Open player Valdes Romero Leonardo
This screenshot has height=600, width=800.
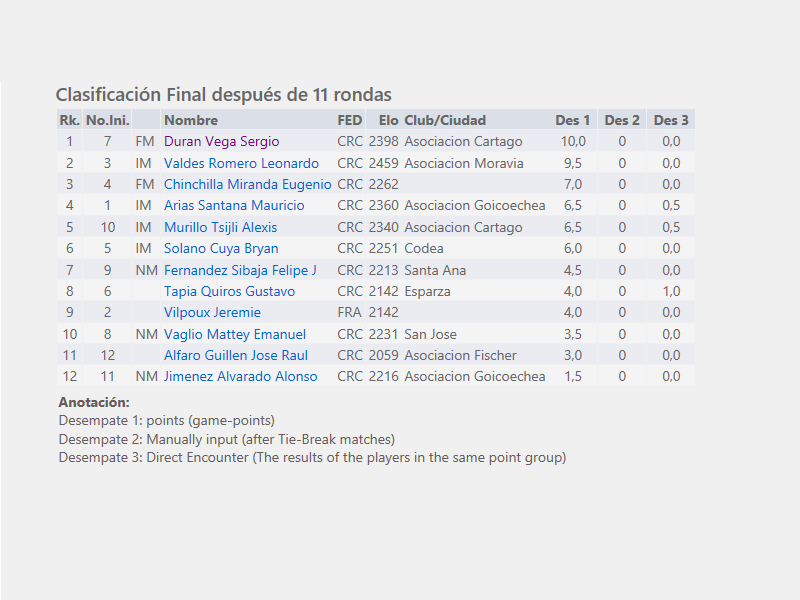coord(241,163)
